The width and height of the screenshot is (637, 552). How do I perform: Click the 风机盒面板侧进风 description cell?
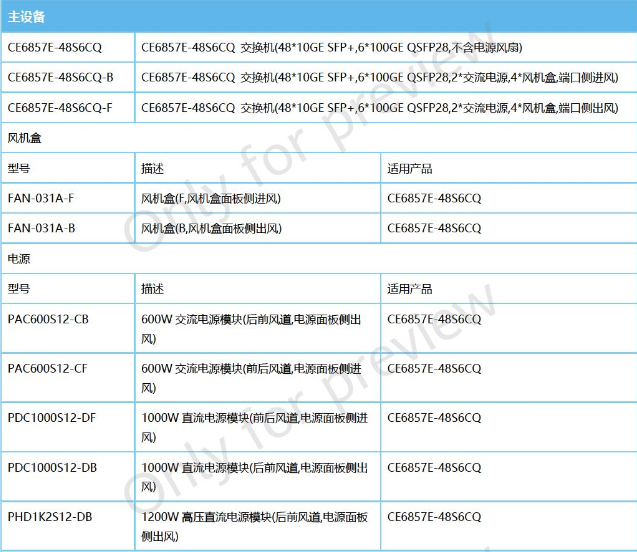click(x=211, y=199)
